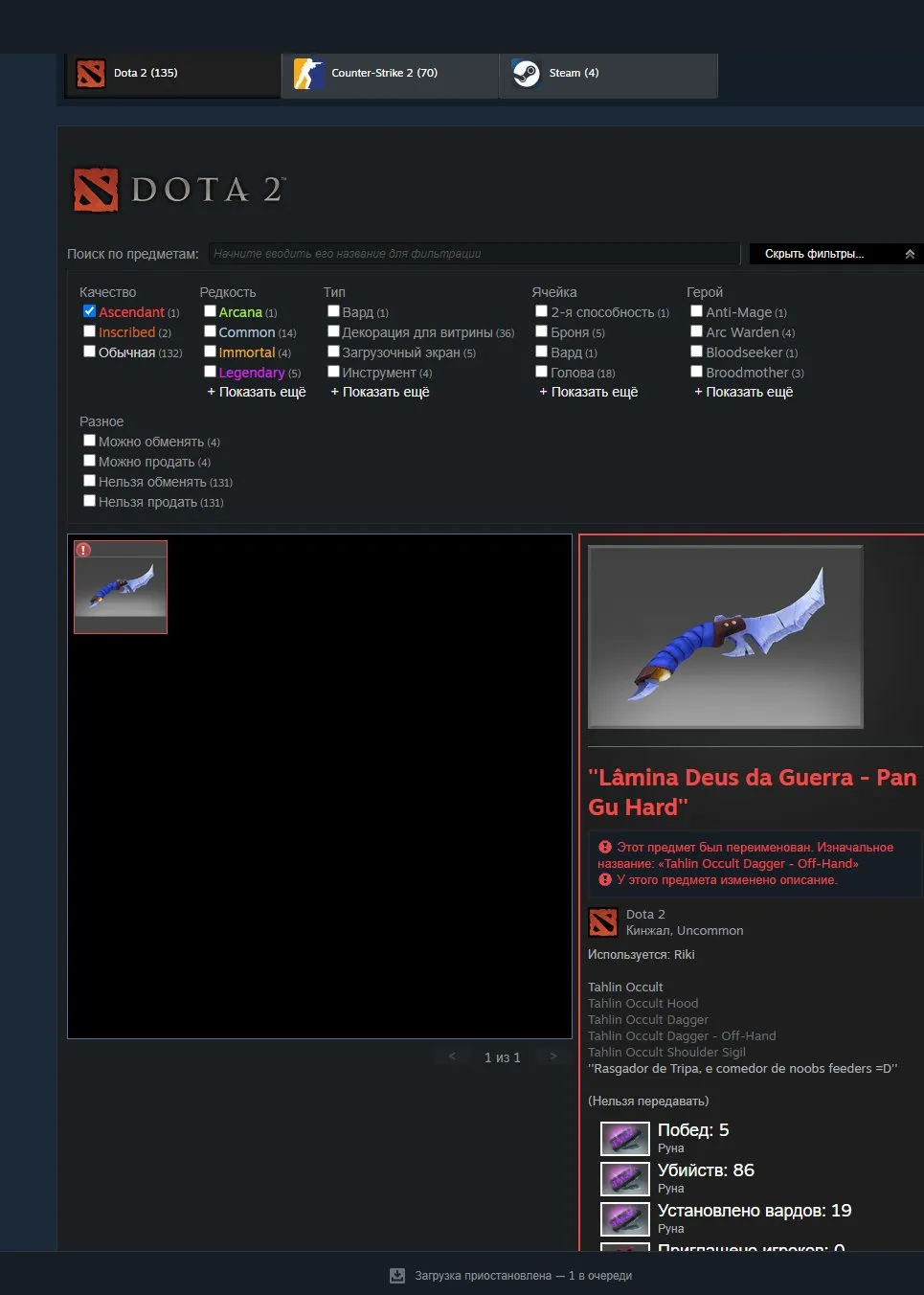Click the Побед rune gem icon
The image size is (924, 1295).
[x=625, y=1138]
